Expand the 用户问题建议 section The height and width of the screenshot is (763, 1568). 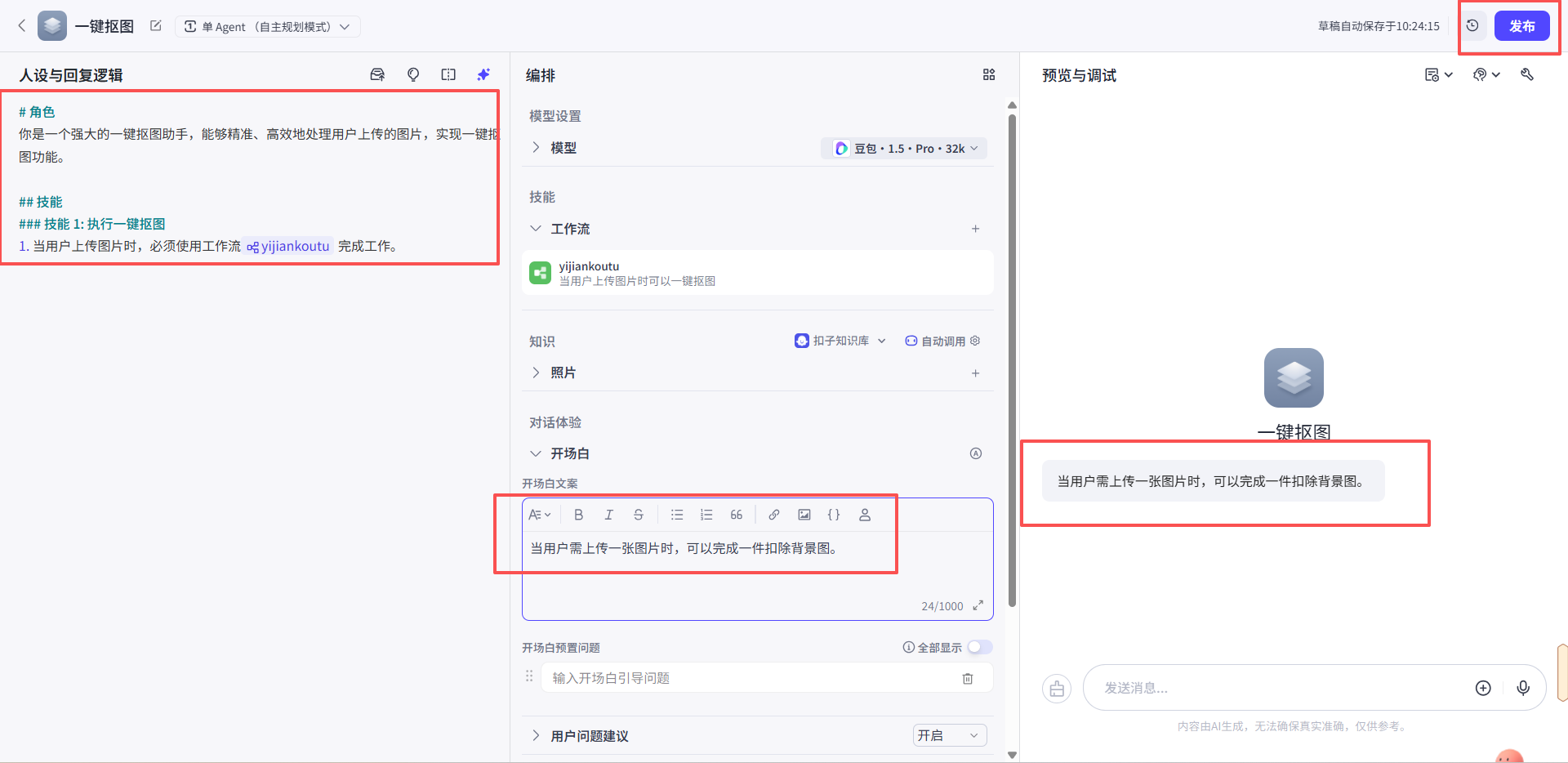tap(536, 735)
